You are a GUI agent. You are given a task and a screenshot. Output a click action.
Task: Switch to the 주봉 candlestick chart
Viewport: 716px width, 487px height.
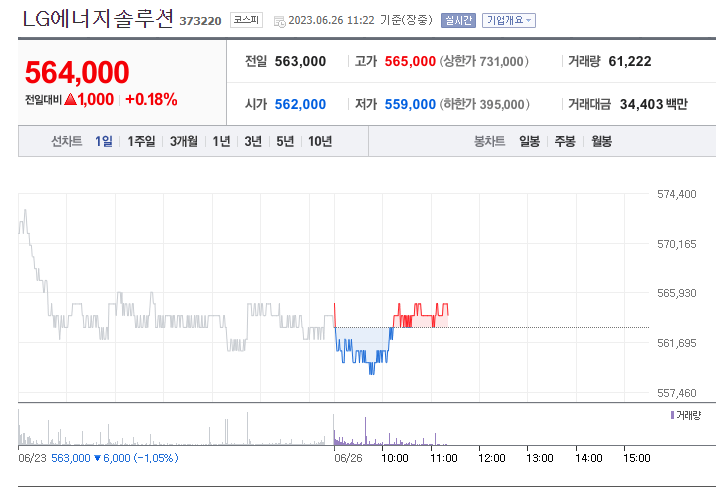(565, 141)
